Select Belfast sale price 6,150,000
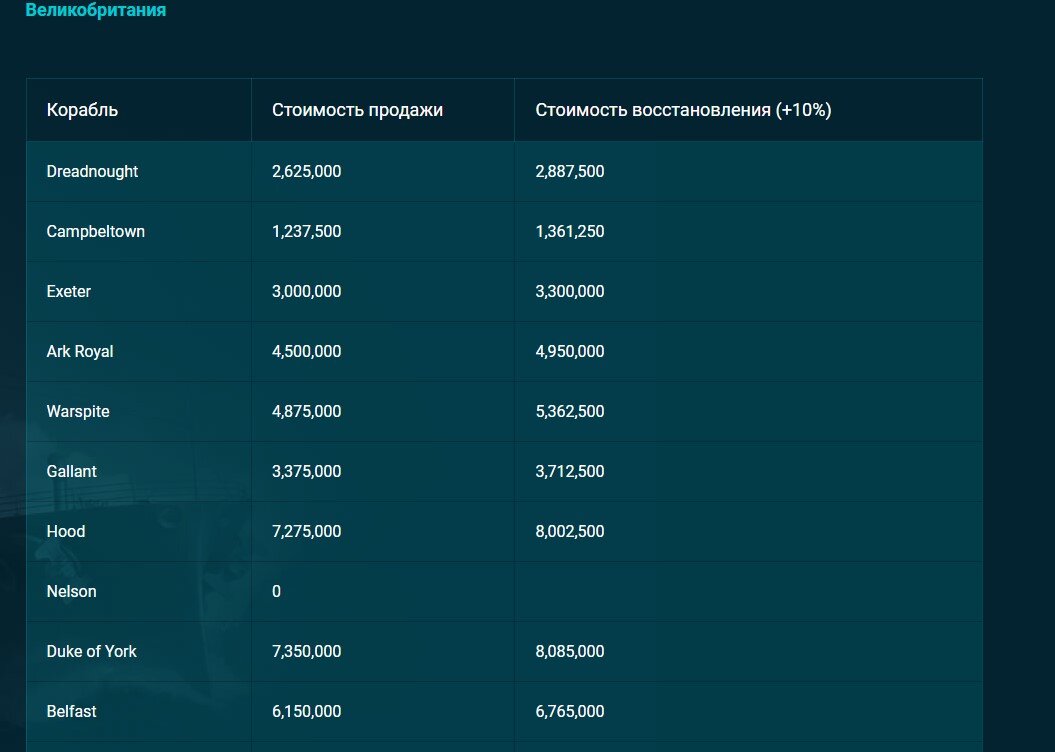 [306, 711]
